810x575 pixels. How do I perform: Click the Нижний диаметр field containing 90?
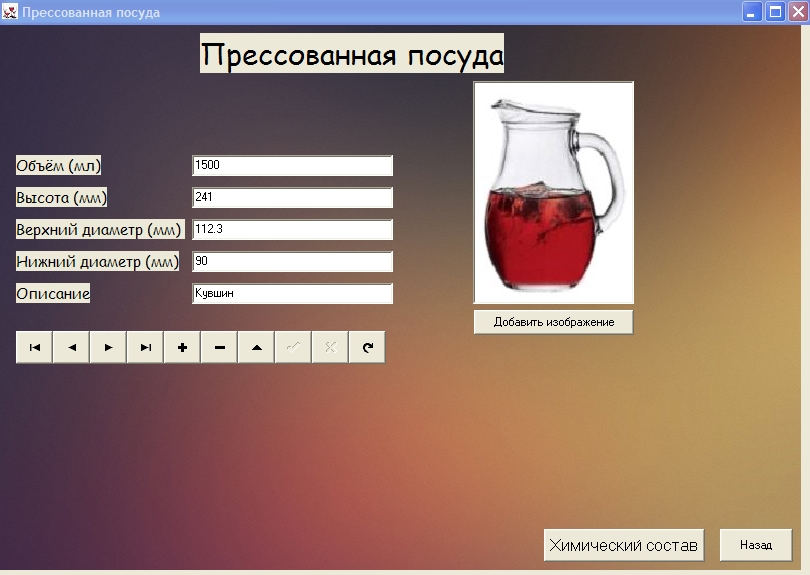pyautogui.click(x=292, y=261)
